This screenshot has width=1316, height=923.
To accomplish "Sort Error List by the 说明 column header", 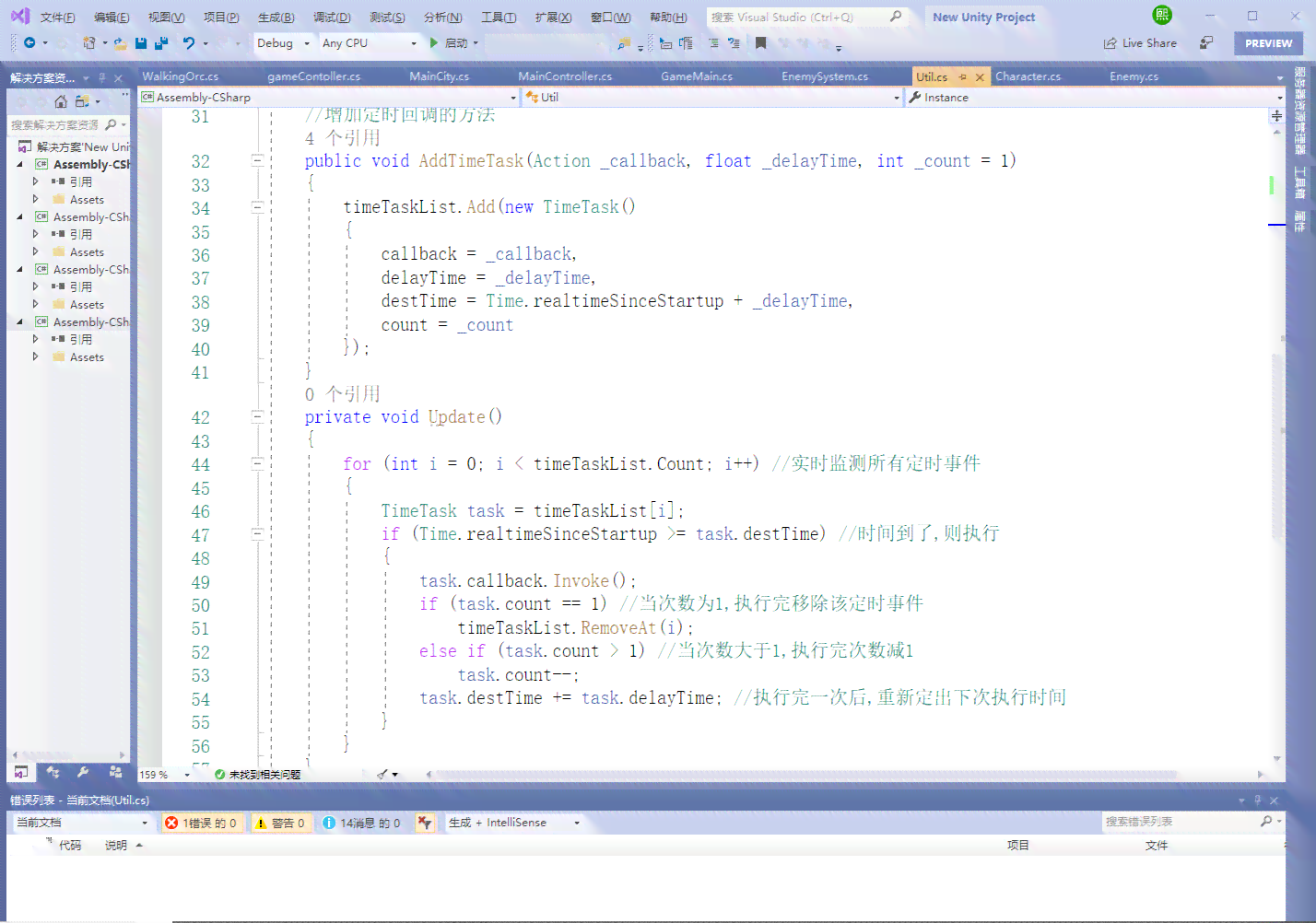I will pyautogui.click(x=115, y=845).
